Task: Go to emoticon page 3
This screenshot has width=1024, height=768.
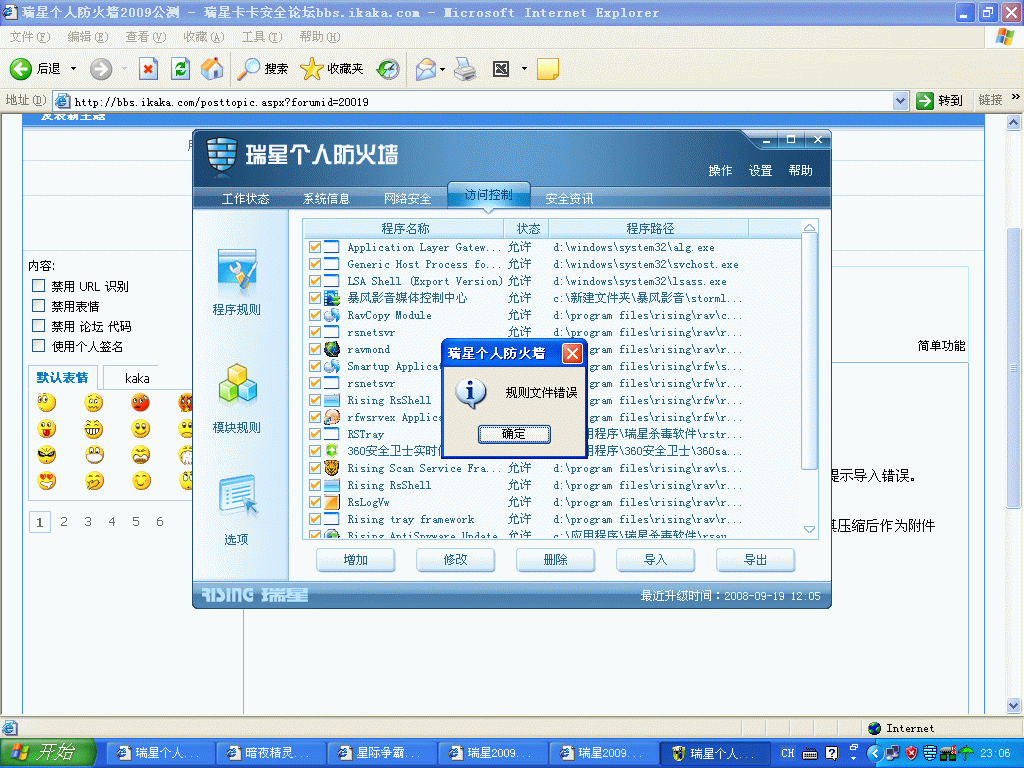Action: pos(88,522)
